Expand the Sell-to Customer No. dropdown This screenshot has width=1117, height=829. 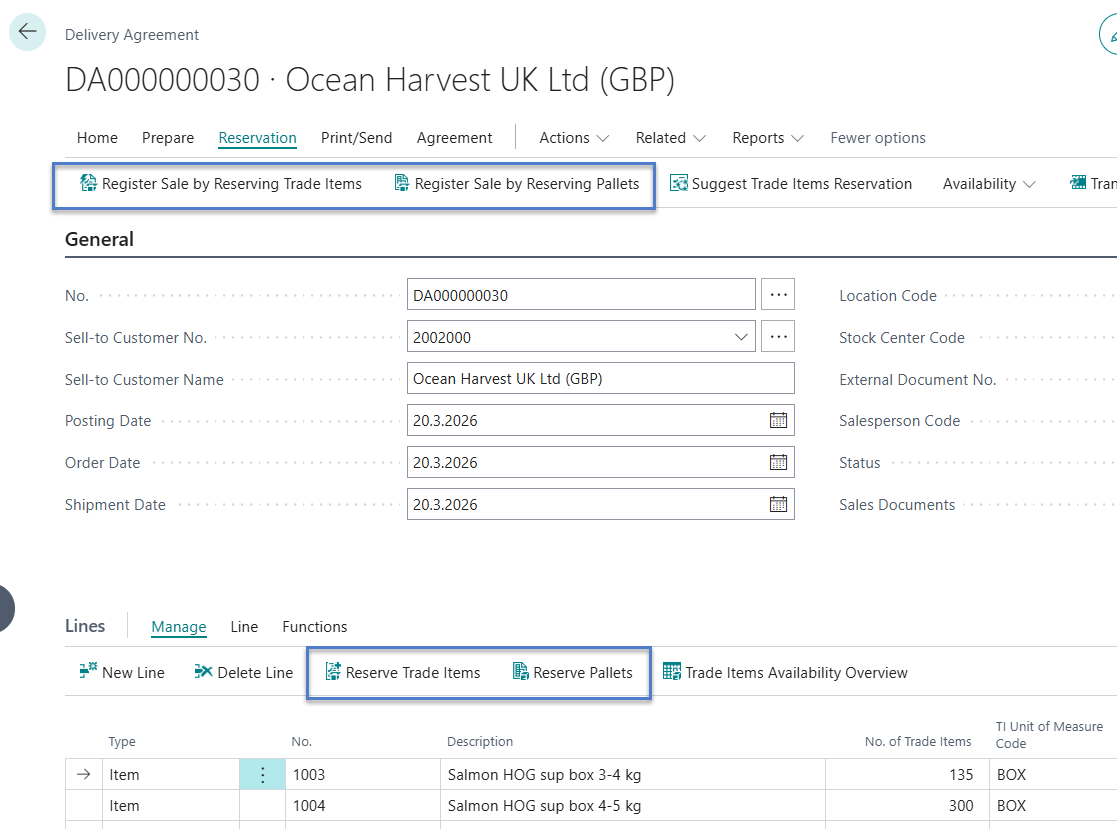tap(741, 338)
